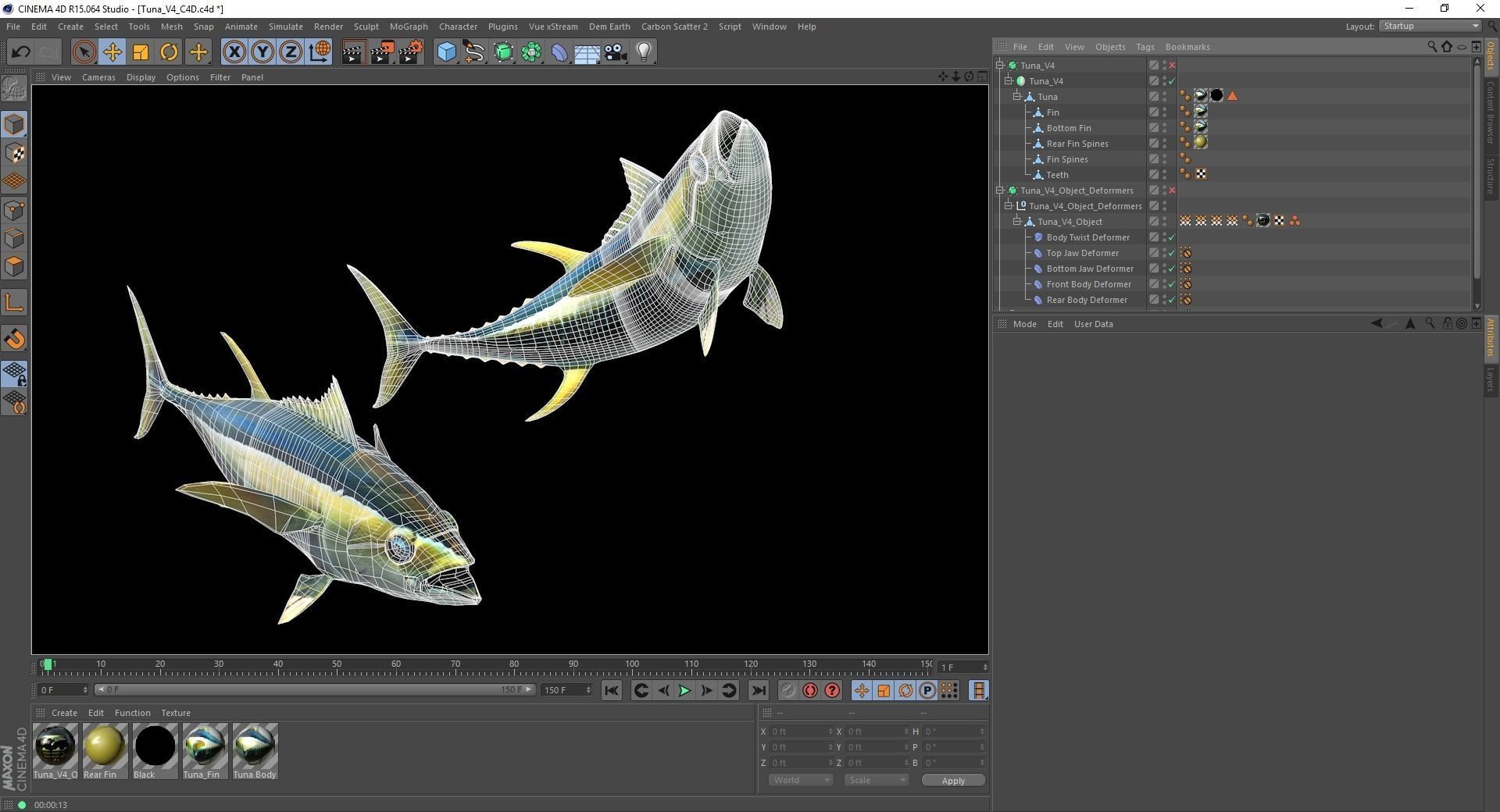Activate the Rotate tool
The height and width of the screenshot is (812, 1500).
(x=169, y=52)
